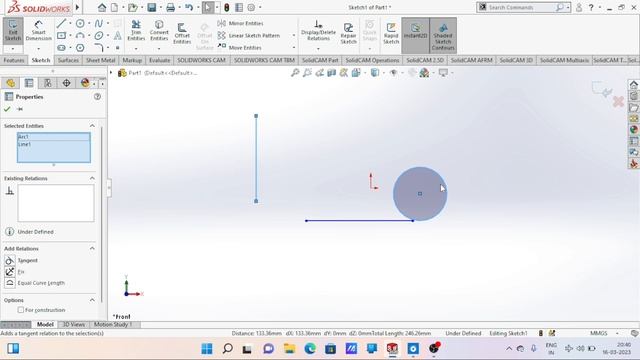Switch to the Markup tab
The width and height of the screenshot is (640, 360).
point(132,60)
